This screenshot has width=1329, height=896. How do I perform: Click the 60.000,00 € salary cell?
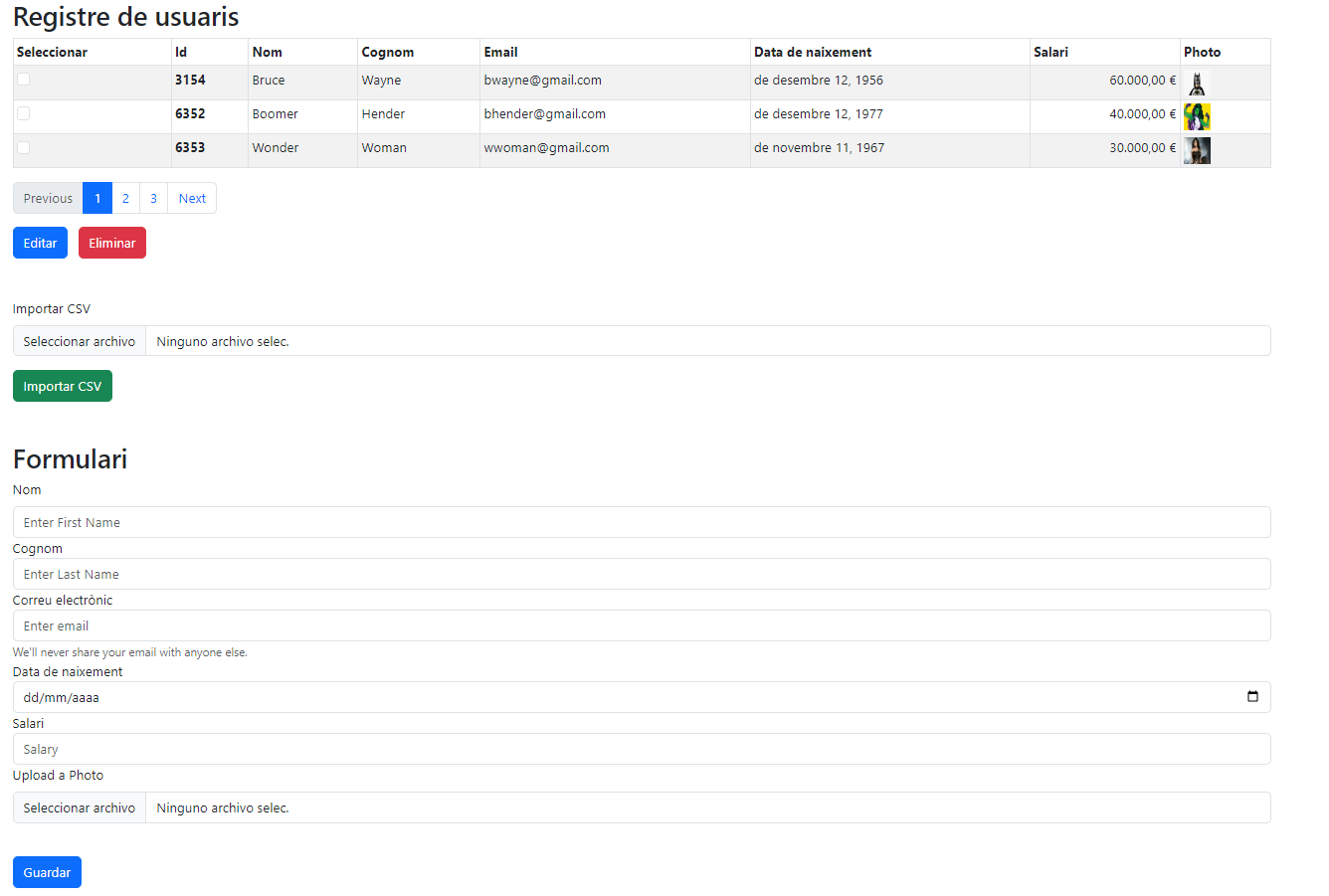(1104, 83)
